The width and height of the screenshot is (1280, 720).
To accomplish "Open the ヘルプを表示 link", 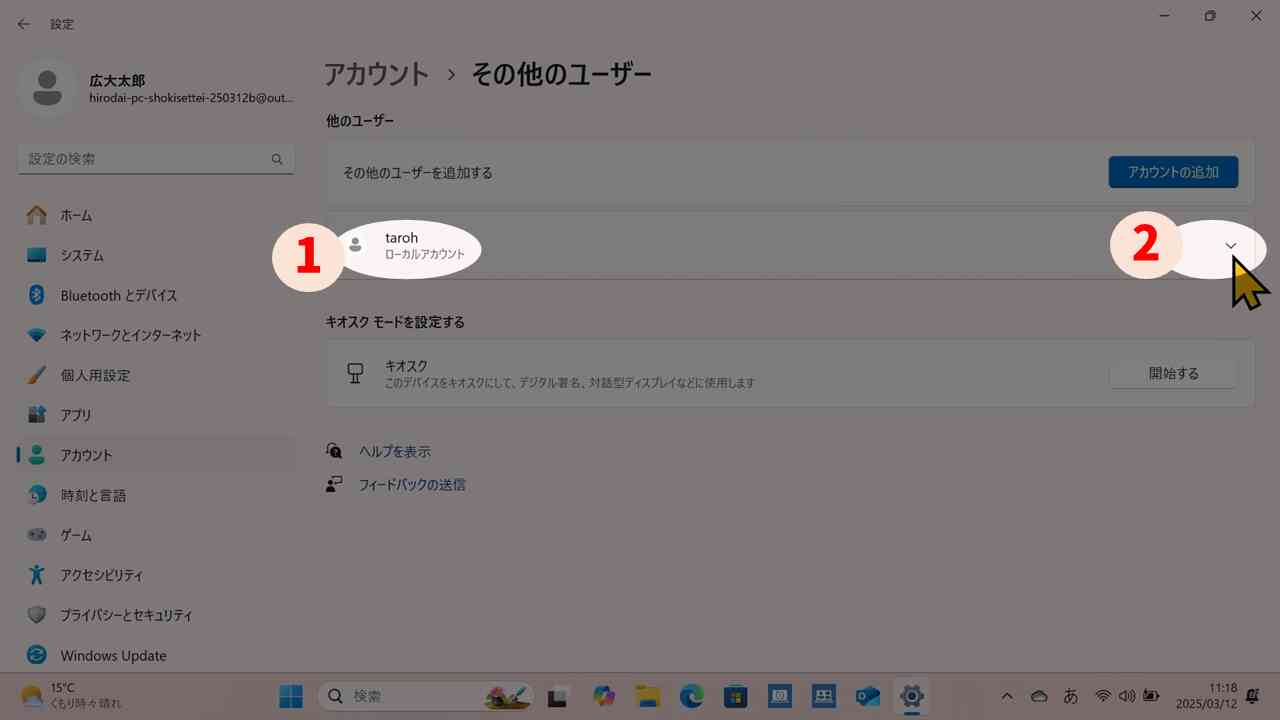I will click(394, 451).
